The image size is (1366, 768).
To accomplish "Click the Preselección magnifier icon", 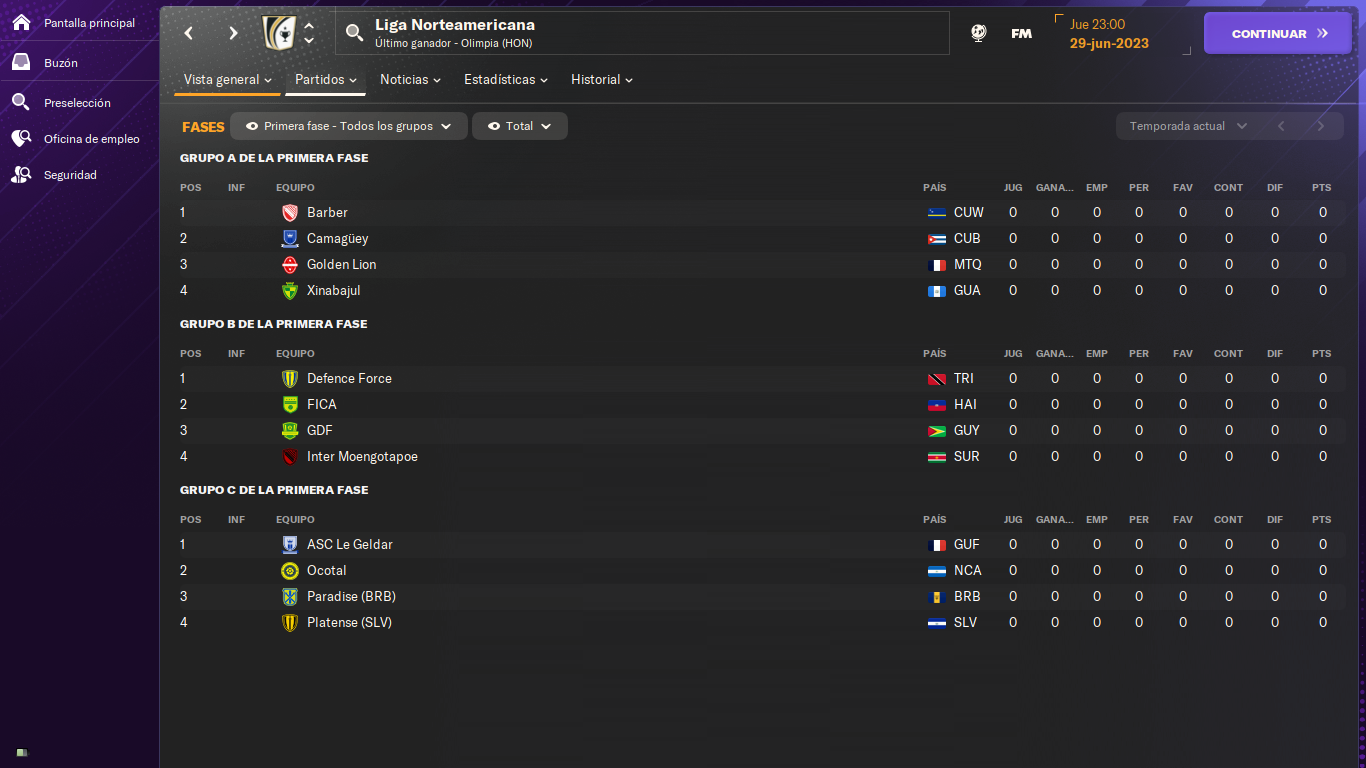I will (21, 102).
